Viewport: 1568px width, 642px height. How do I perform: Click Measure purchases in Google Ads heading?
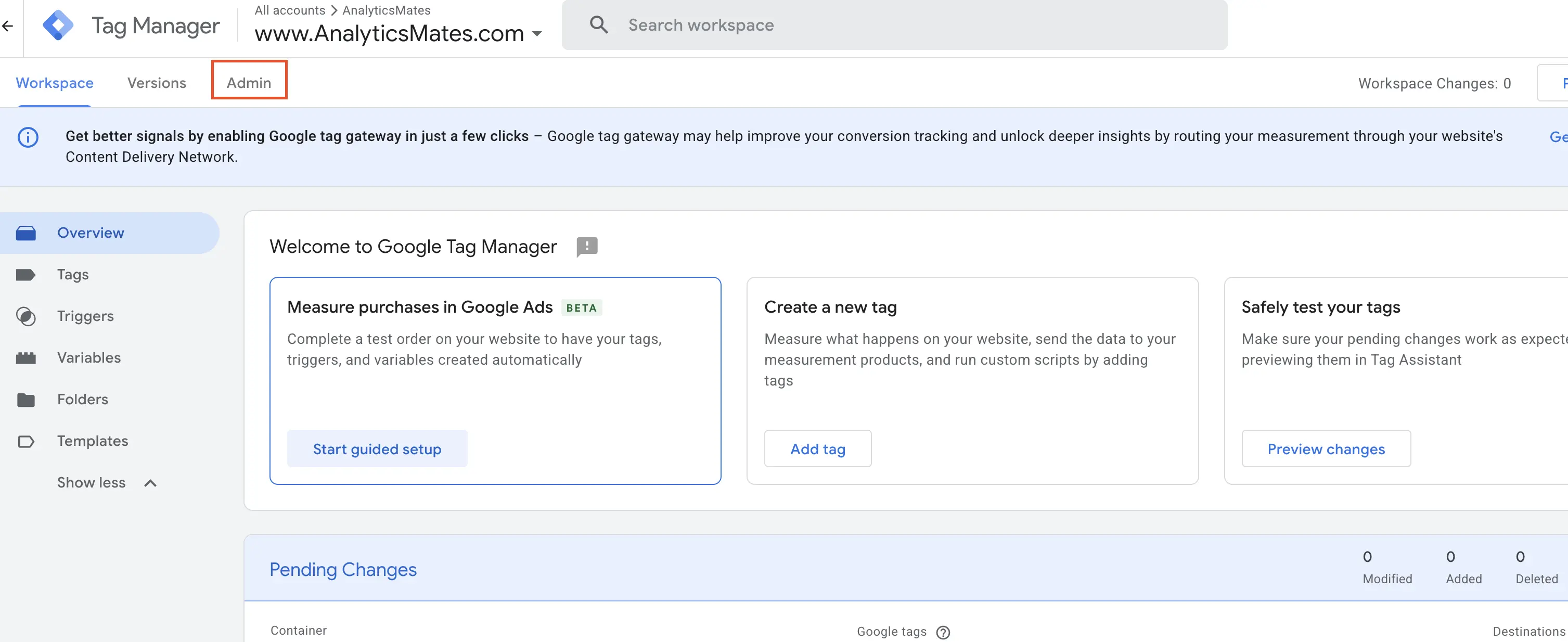tap(420, 307)
